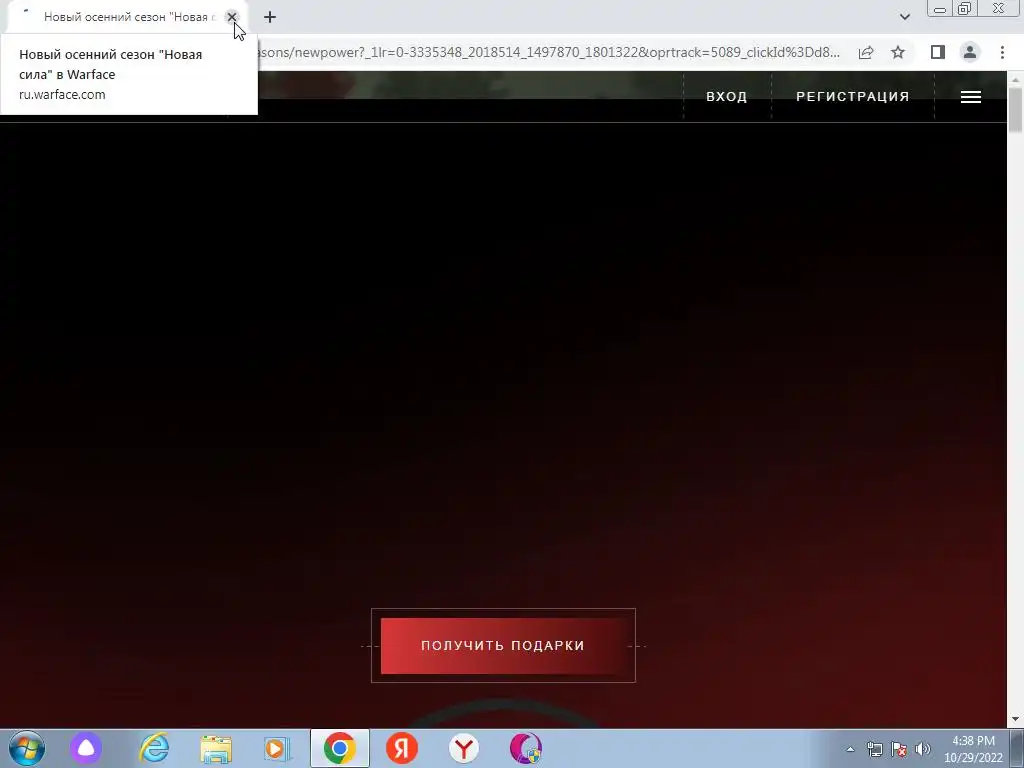This screenshot has width=1024, height=768.
Task: Open the Chrome profile avatar
Action: coord(970,52)
